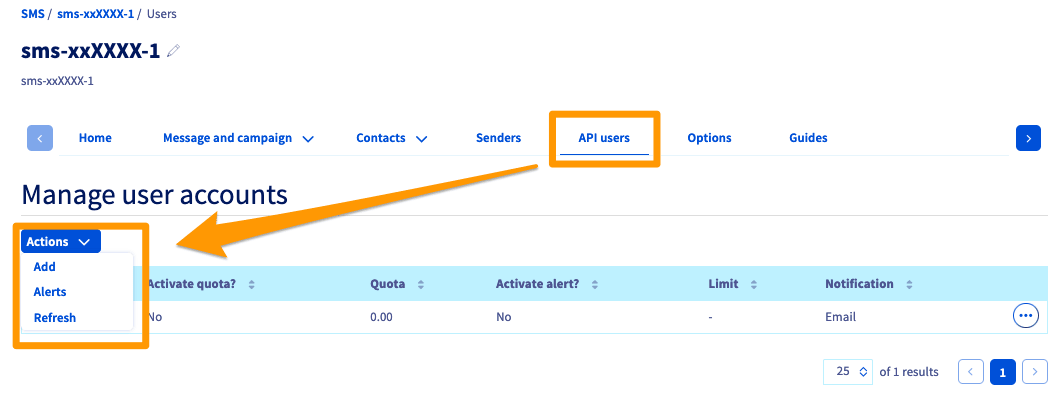Image resolution: width=1063 pixels, height=397 pixels.
Task: Open the Home tab
Action: point(95,138)
